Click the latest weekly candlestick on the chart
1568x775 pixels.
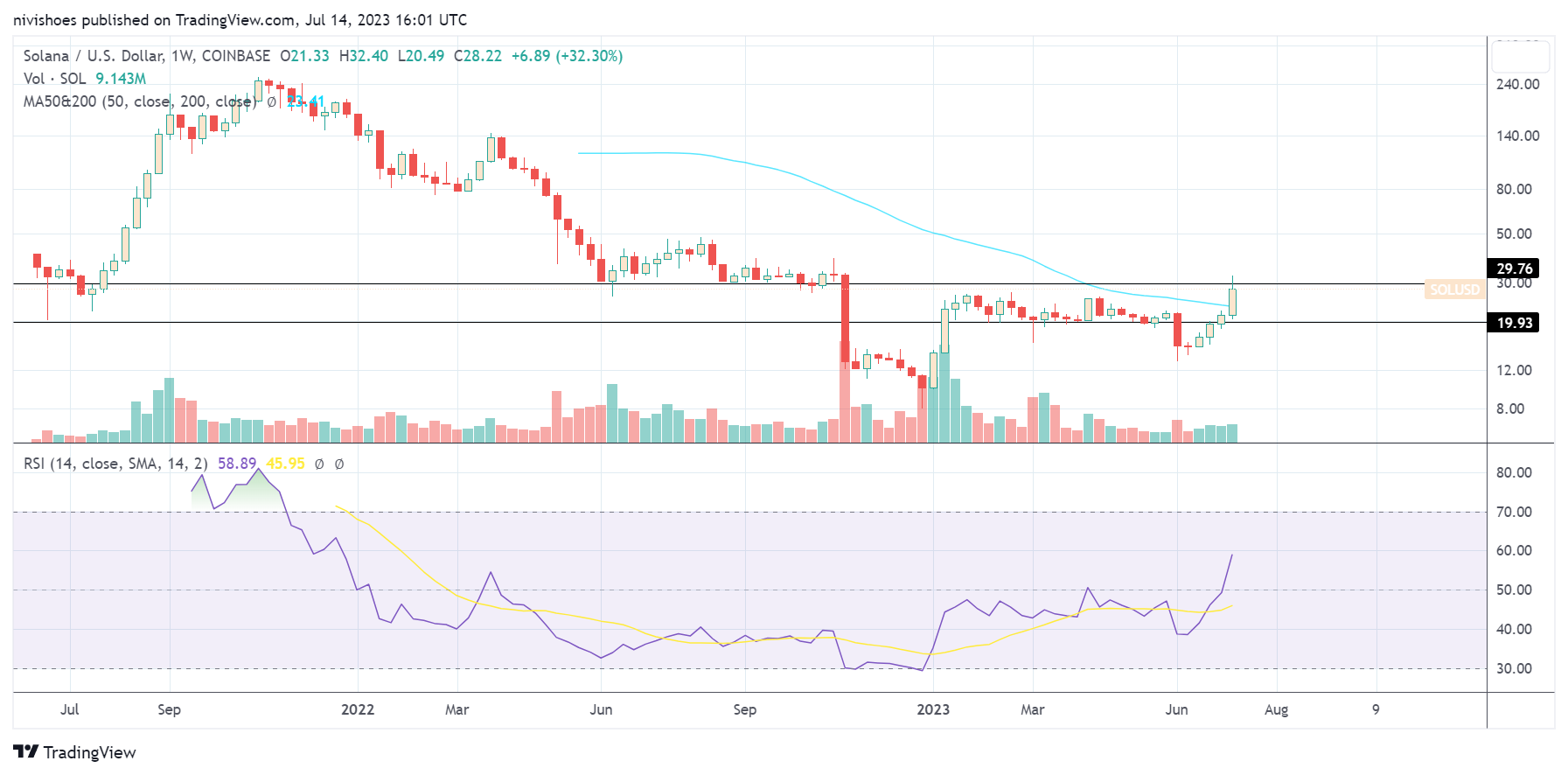point(1232,302)
